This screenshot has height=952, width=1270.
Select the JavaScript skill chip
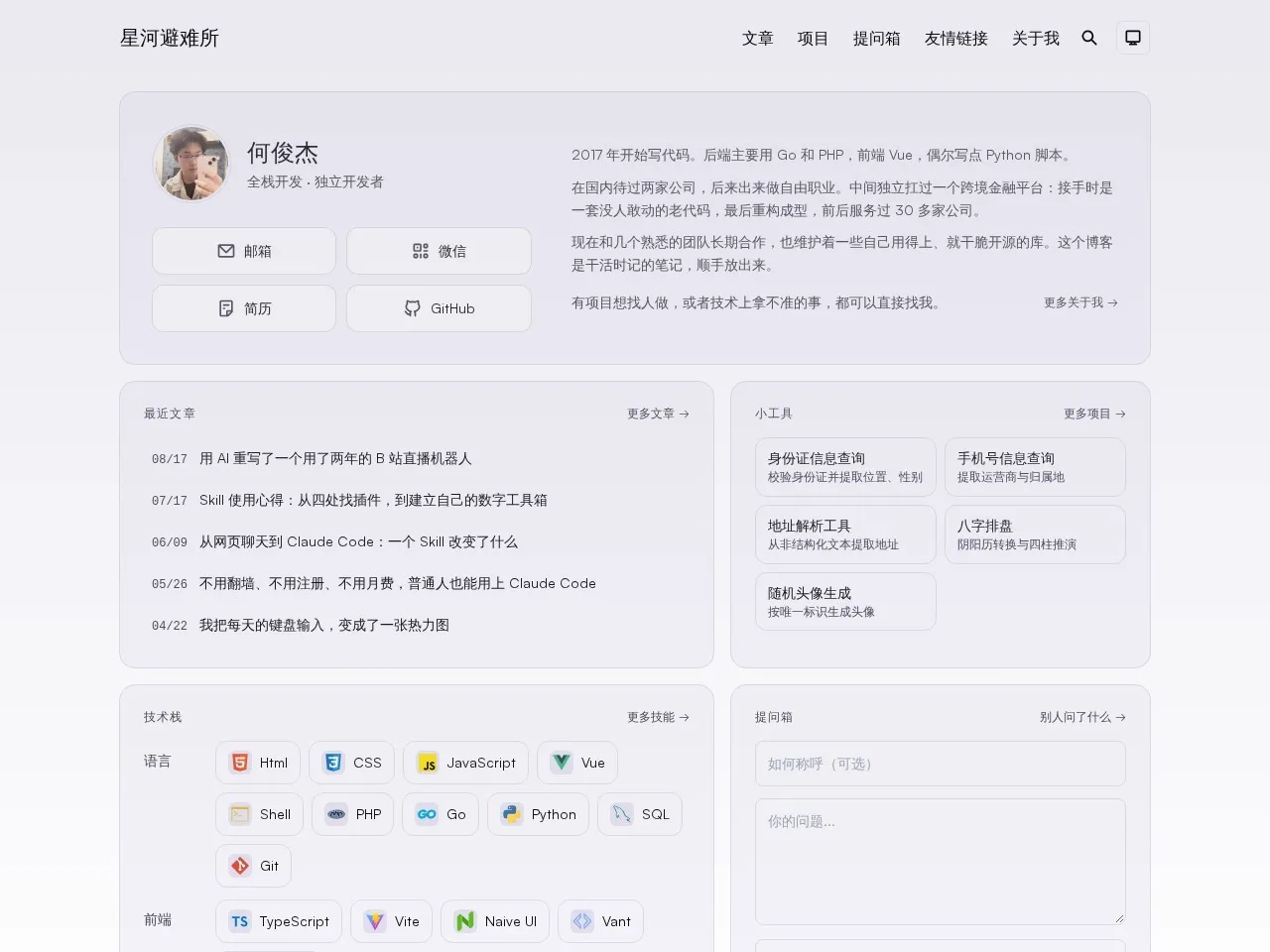point(465,763)
